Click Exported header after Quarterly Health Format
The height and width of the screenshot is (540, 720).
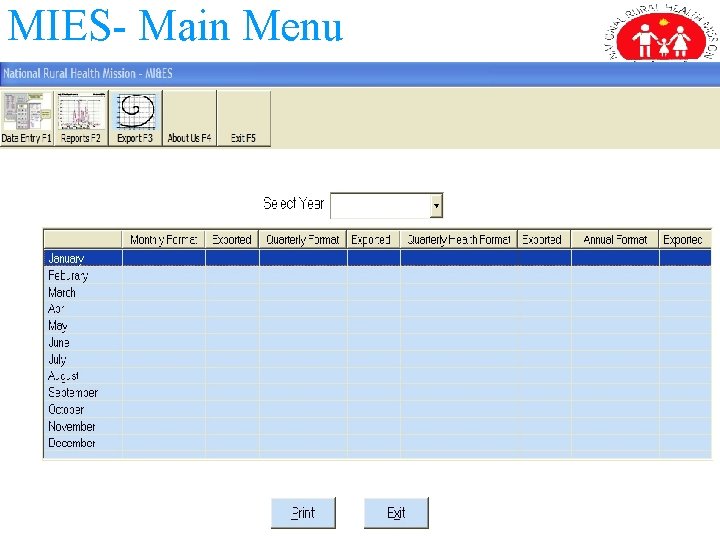click(x=544, y=239)
